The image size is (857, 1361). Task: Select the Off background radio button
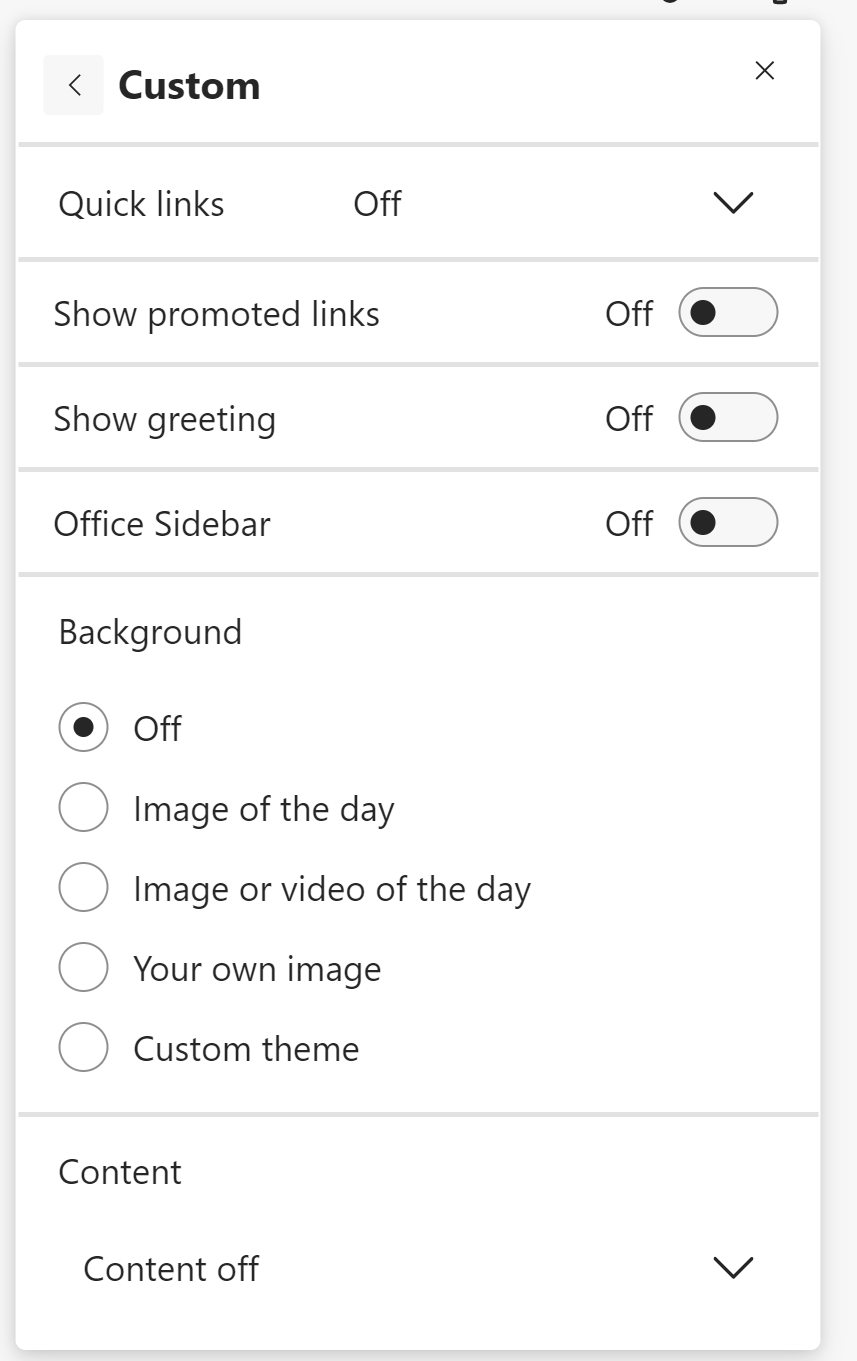[x=84, y=728]
